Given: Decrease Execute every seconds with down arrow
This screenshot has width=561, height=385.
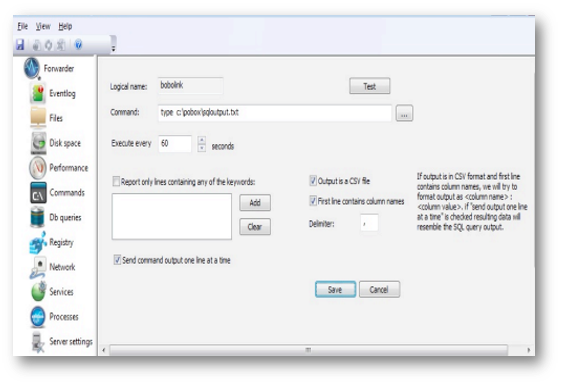Looking at the screenshot, I should (x=202, y=148).
